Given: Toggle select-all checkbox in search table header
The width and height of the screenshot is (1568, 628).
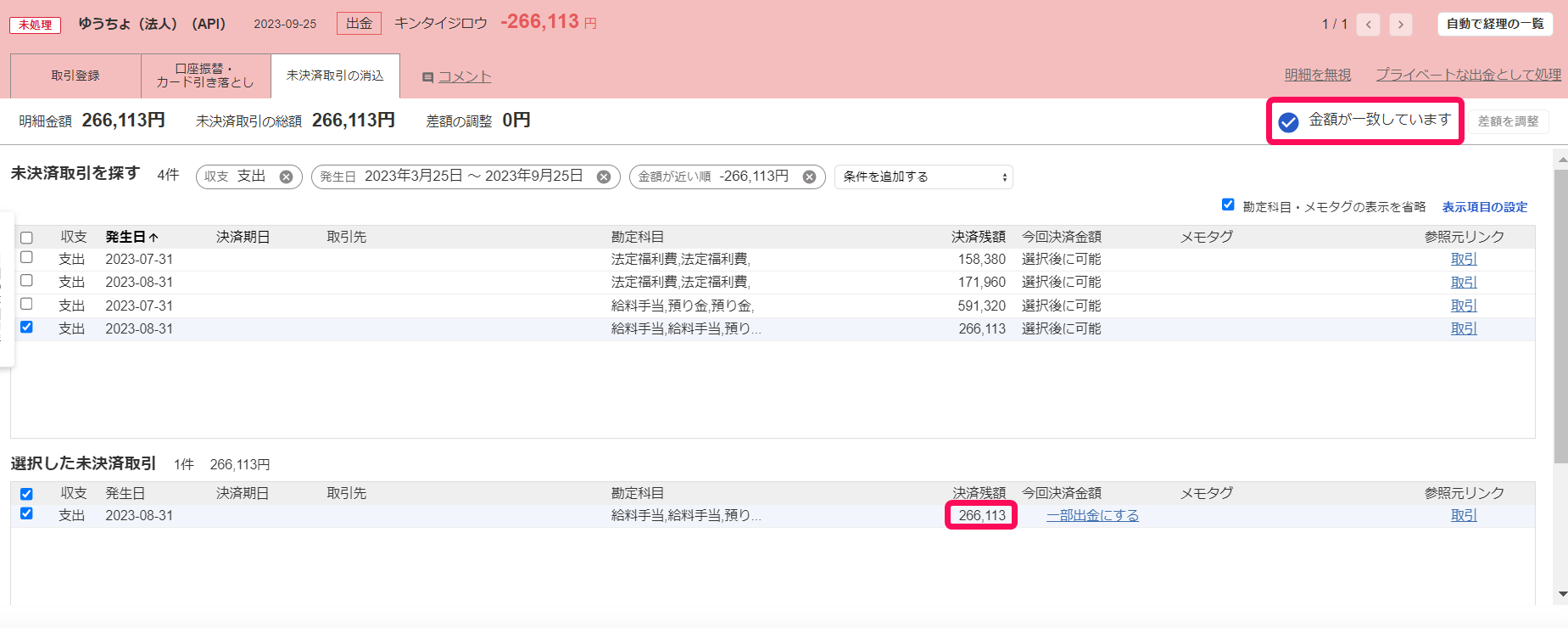Looking at the screenshot, I should coord(26,238).
